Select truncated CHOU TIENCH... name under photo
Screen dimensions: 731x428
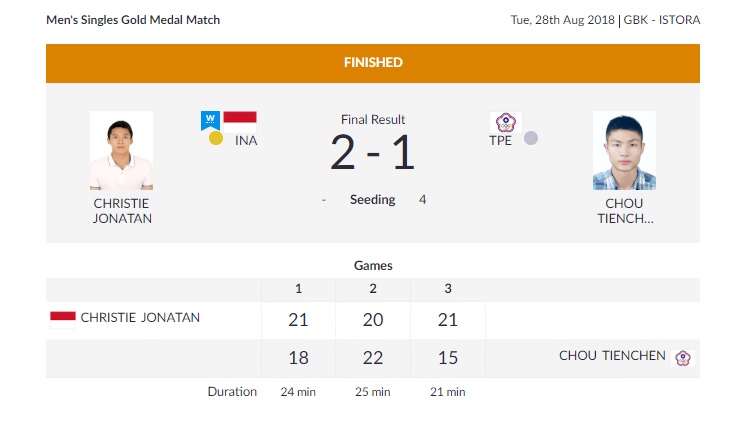pyautogui.click(x=624, y=211)
